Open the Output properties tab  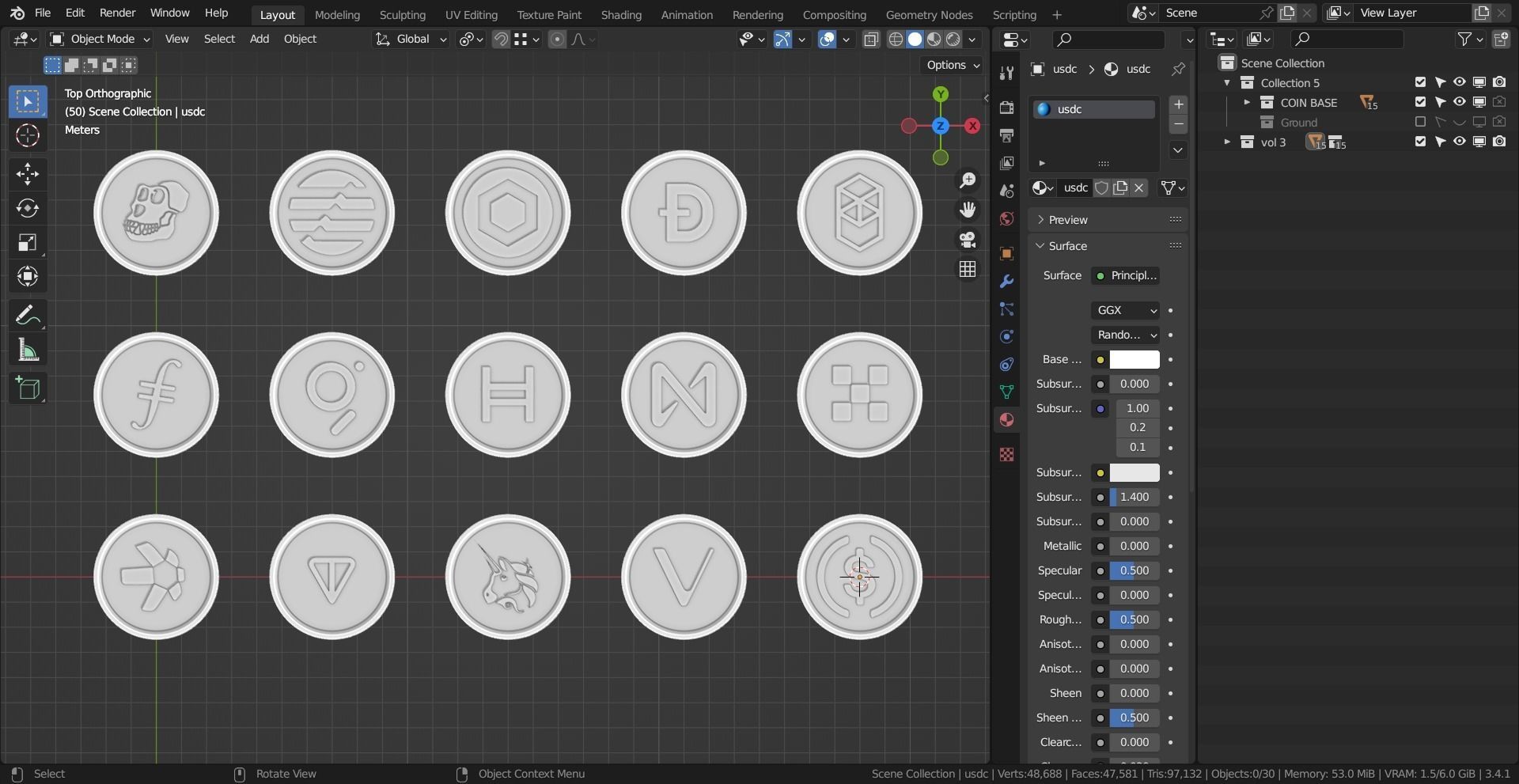tap(1006, 135)
